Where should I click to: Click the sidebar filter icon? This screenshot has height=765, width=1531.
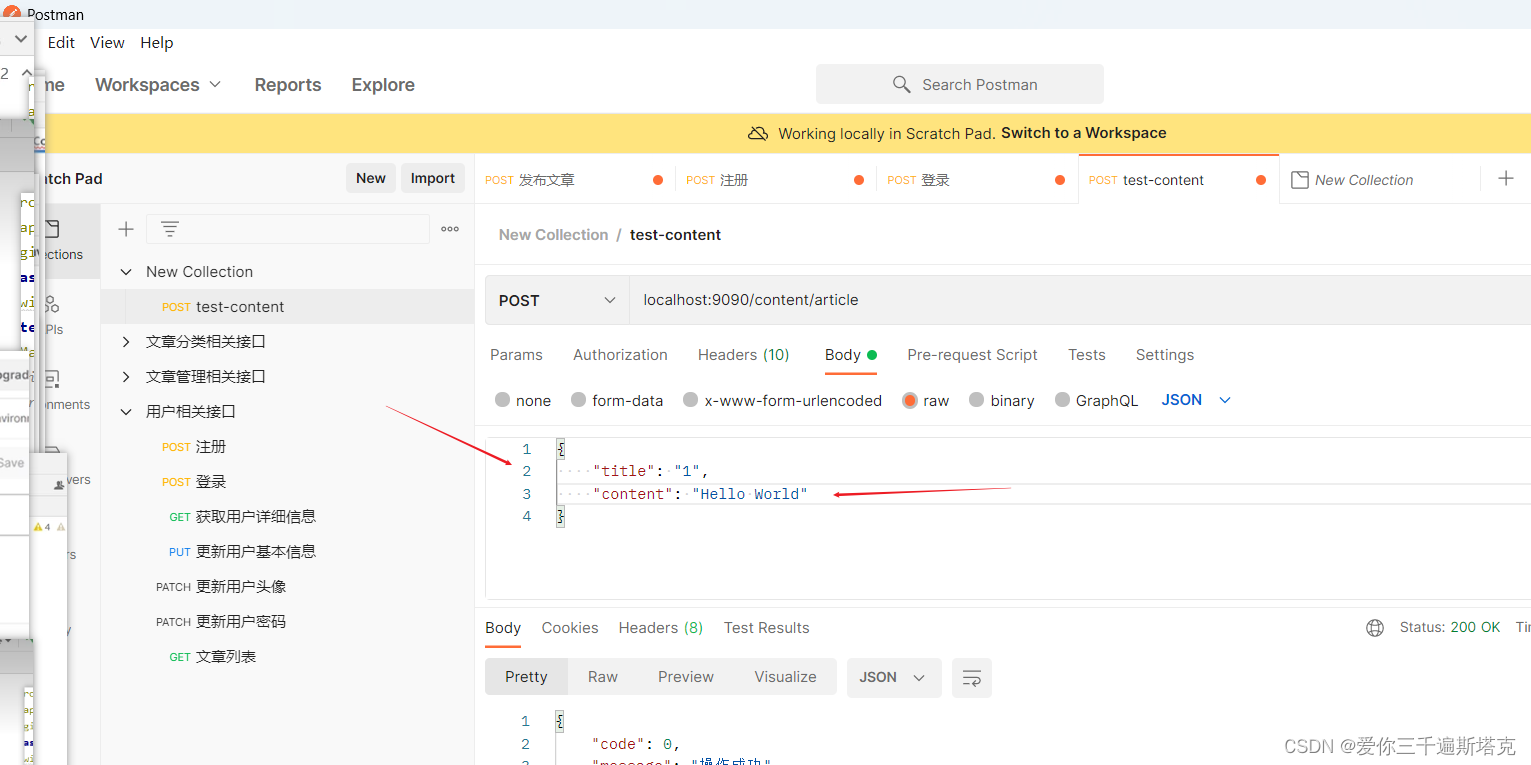click(170, 229)
